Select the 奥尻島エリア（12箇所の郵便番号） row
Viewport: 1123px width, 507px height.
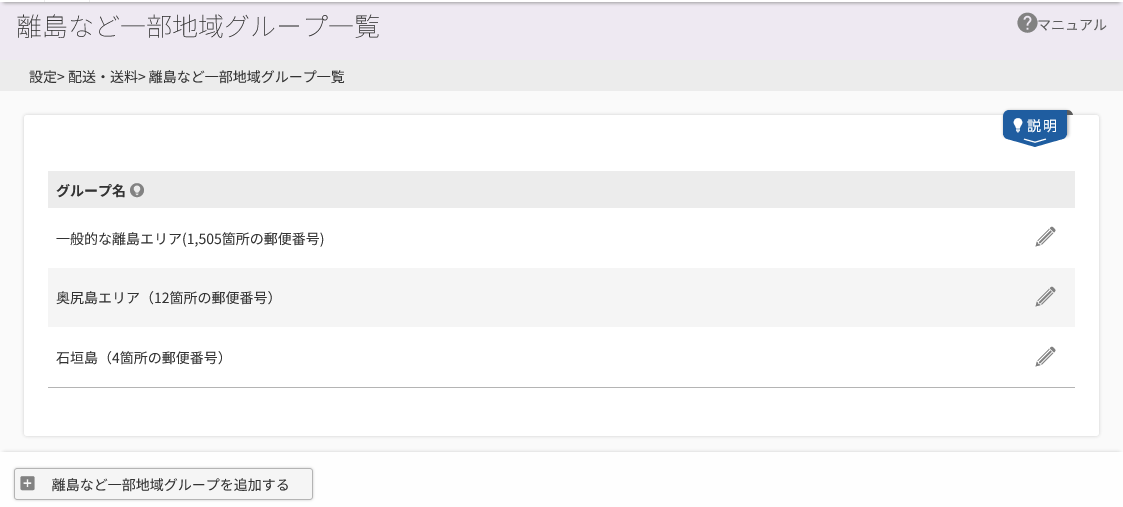click(x=562, y=298)
